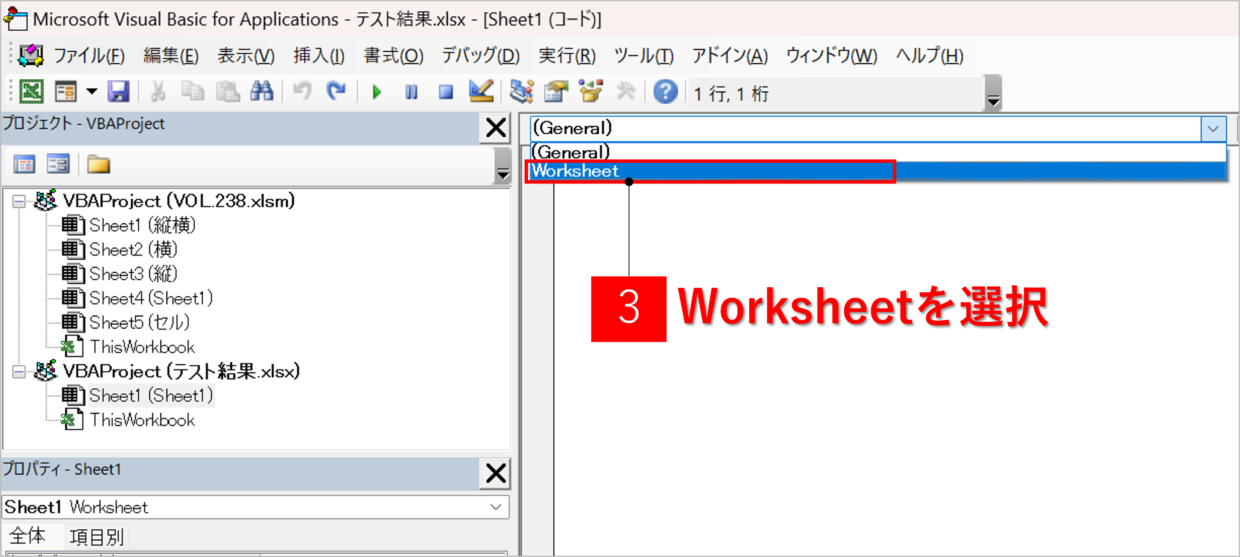Click View Code icon in project pane
The image size is (1240, 557).
[x=25, y=164]
